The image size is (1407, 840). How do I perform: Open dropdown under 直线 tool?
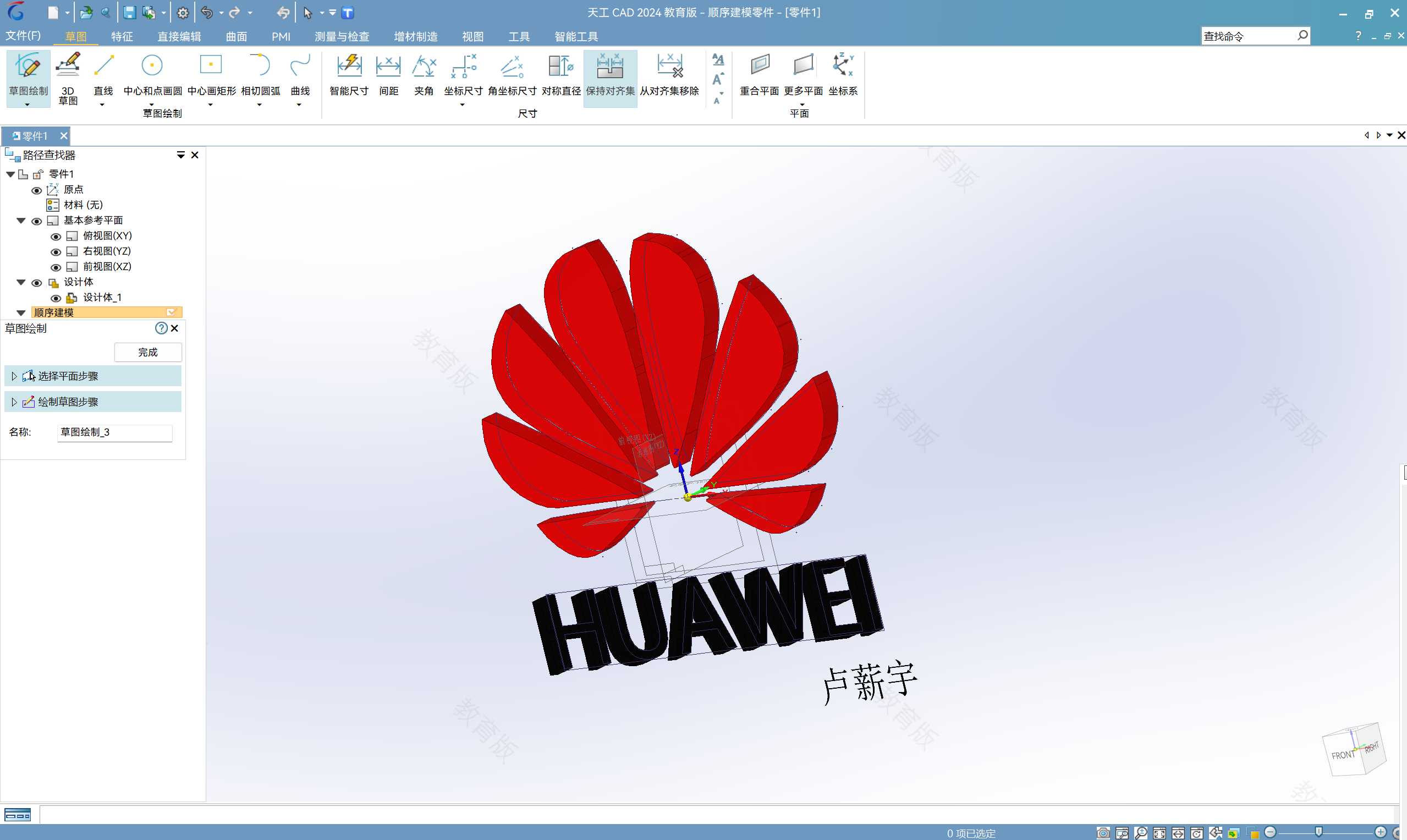point(102,105)
